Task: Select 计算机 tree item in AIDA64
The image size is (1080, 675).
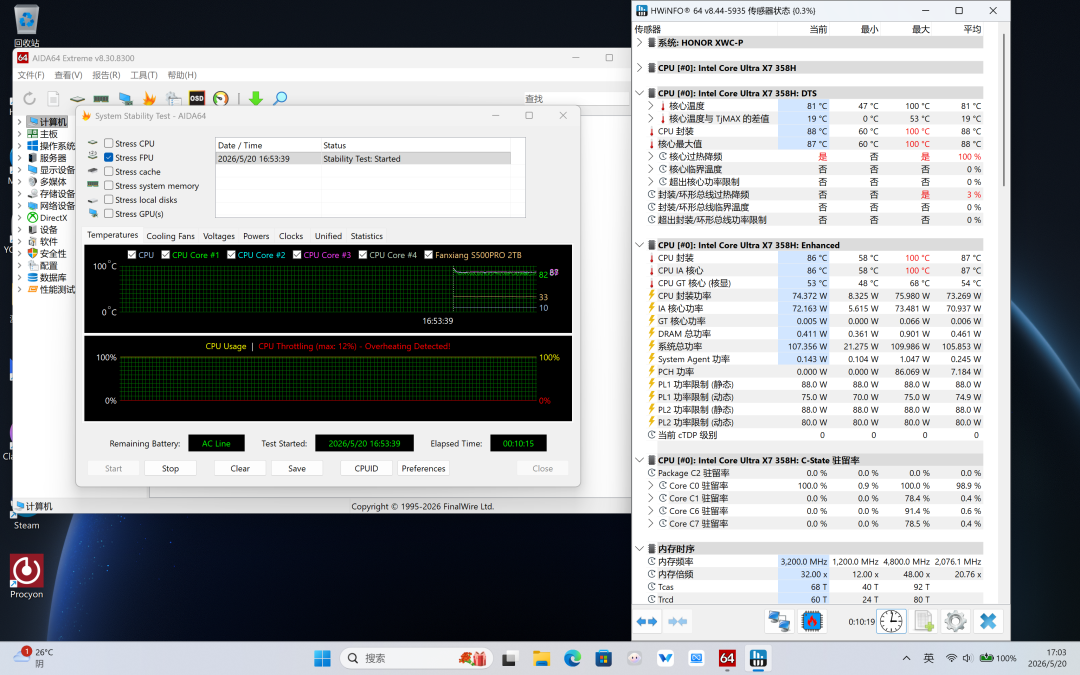Action: coord(48,122)
